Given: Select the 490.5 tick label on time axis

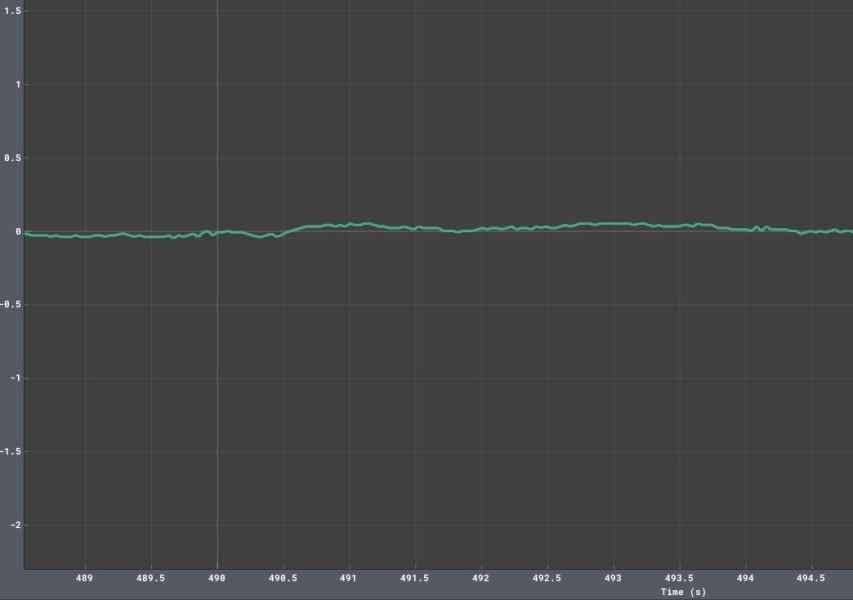Looking at the screenshot, I should (x=283, y=578).
